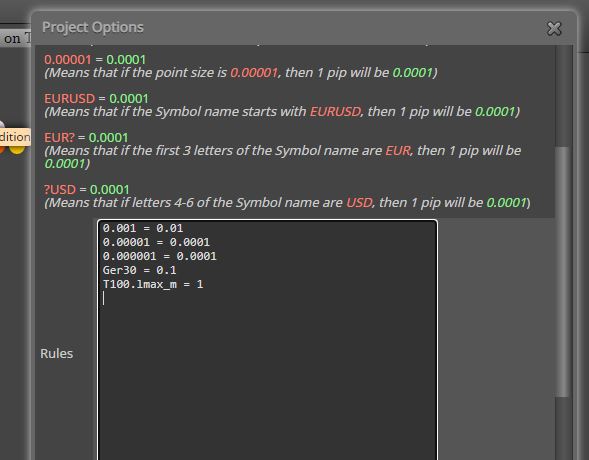This screenshot has height=460, width=589.
Task: Place cursor in the empty Rules textarea area
Action: pos(267,376)
